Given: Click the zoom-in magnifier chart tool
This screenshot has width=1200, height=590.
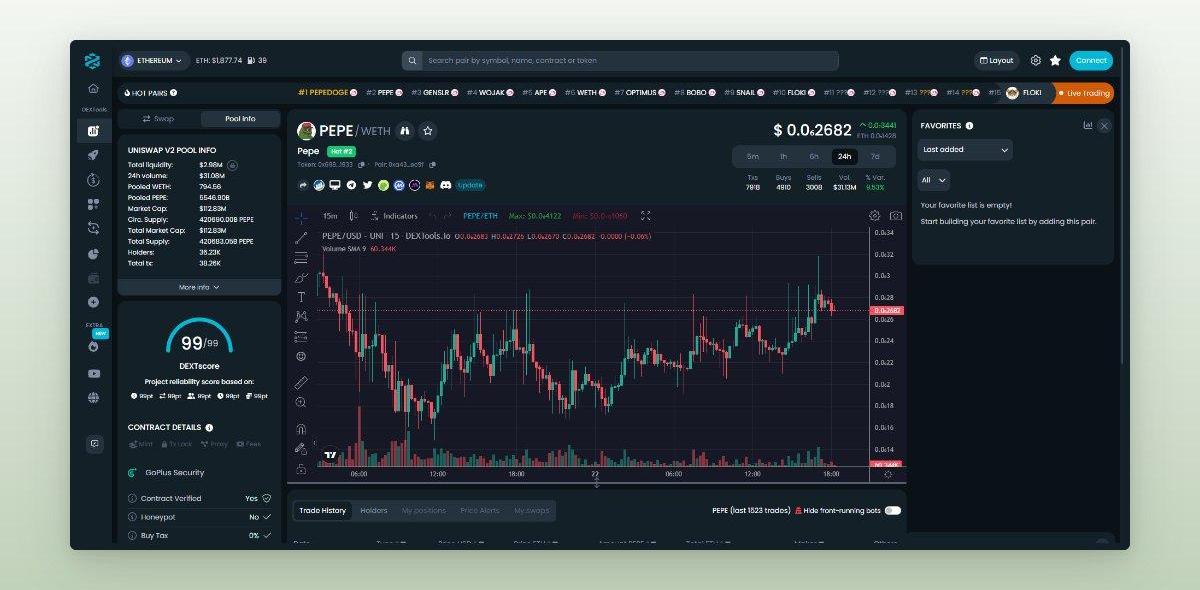Looking at the screenshot, I should tap(301, 402).
